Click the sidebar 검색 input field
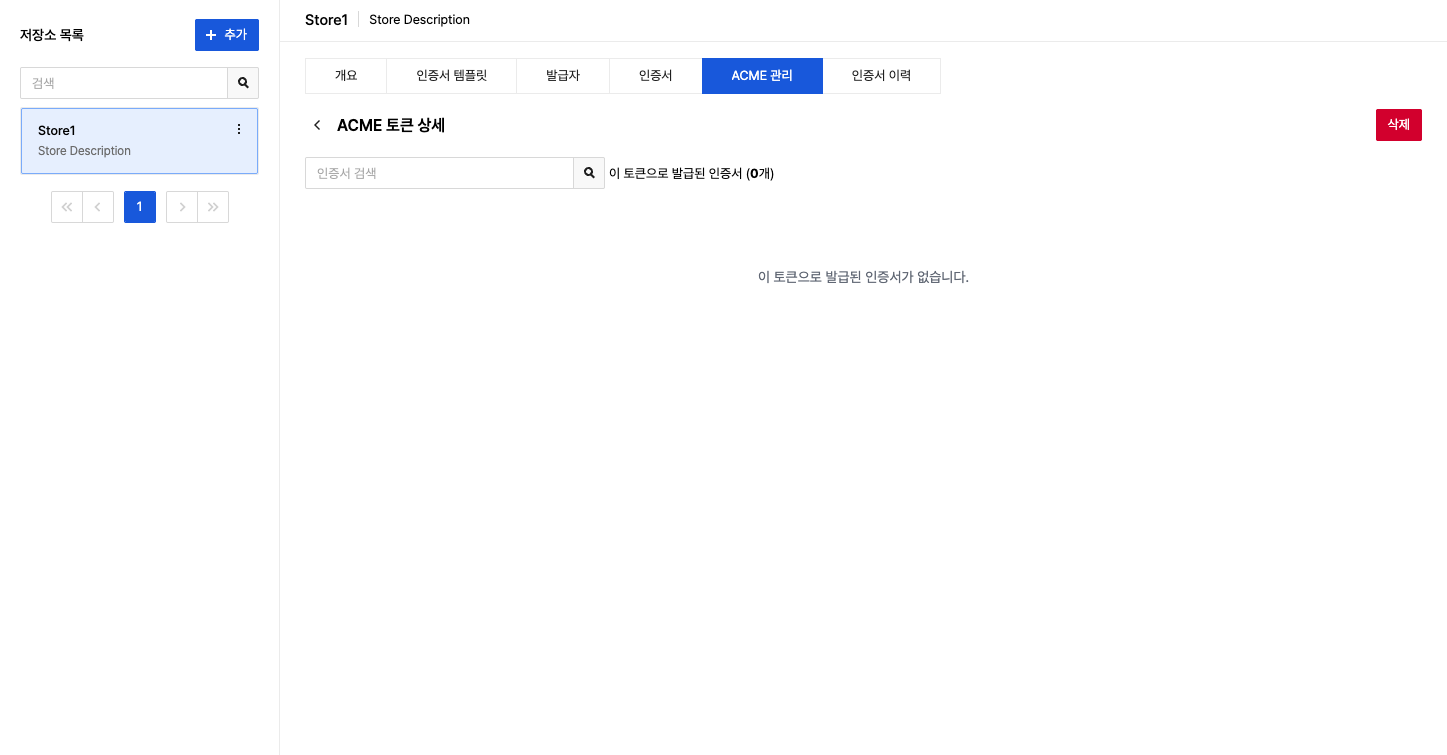The width and height of the screenshot is (1447, 755). pyautogui.click(x=124, y=83)
